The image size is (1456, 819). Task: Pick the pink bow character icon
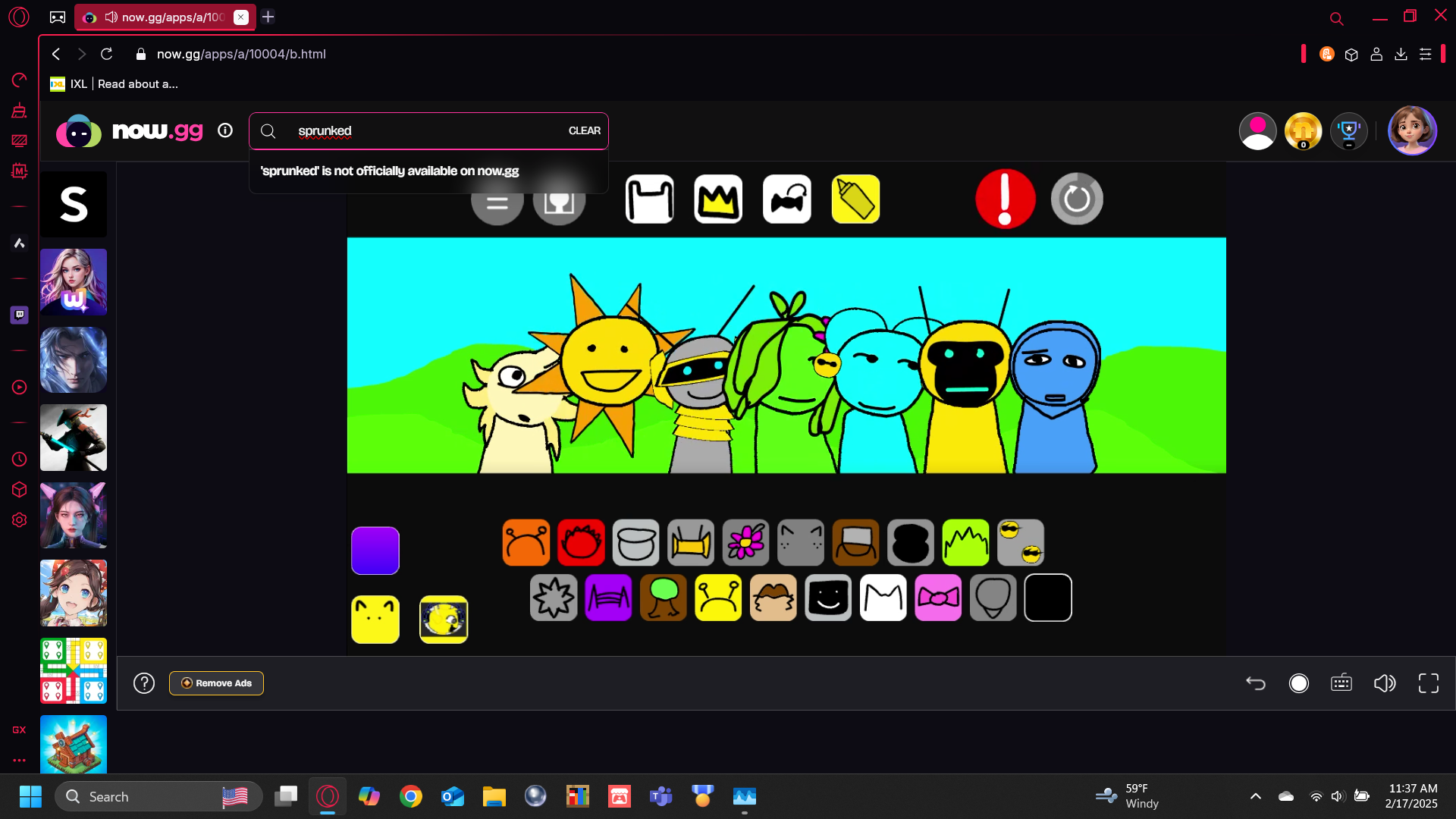(x=938, y=598)
